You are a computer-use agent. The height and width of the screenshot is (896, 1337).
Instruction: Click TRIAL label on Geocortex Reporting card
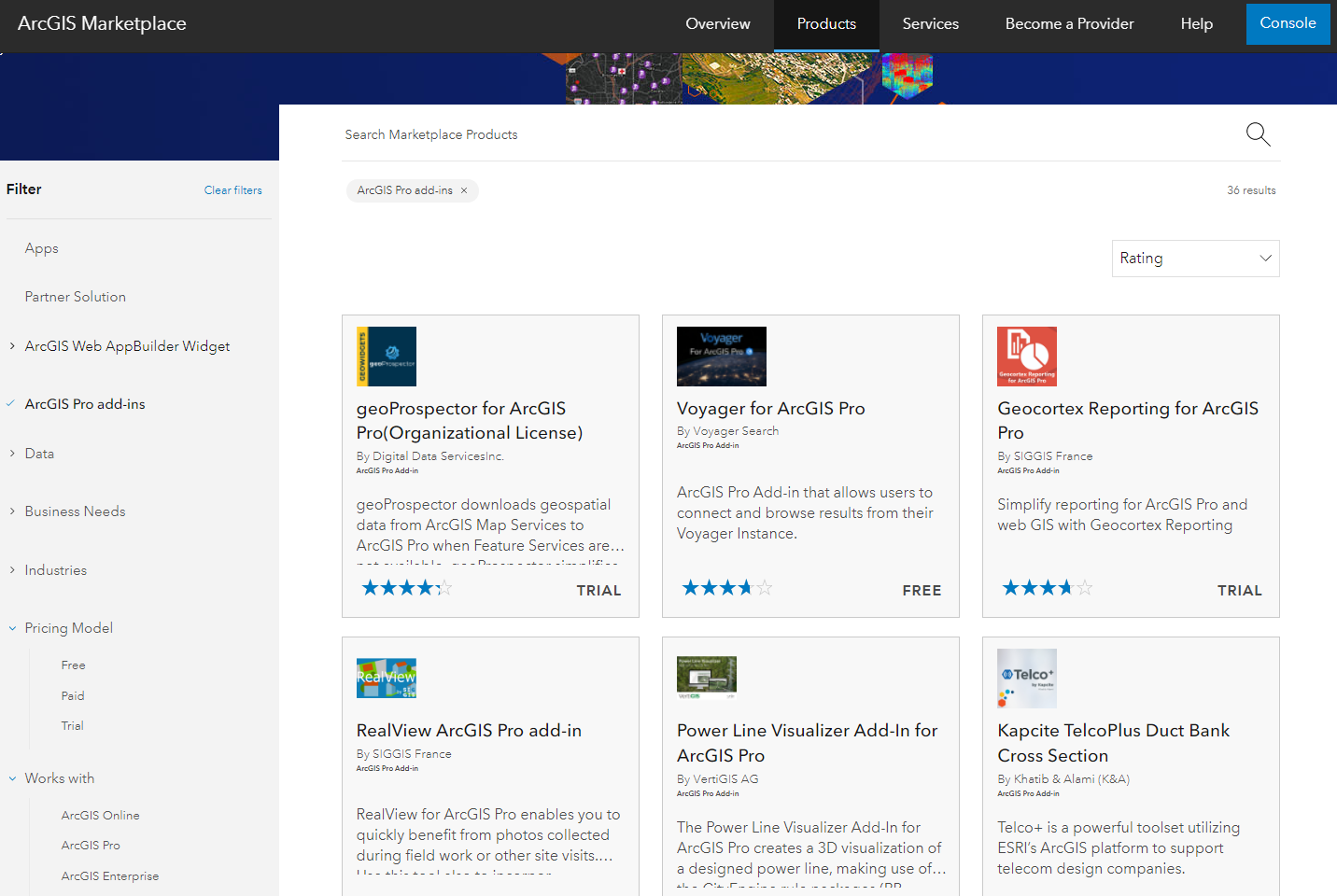(1240, 591)
